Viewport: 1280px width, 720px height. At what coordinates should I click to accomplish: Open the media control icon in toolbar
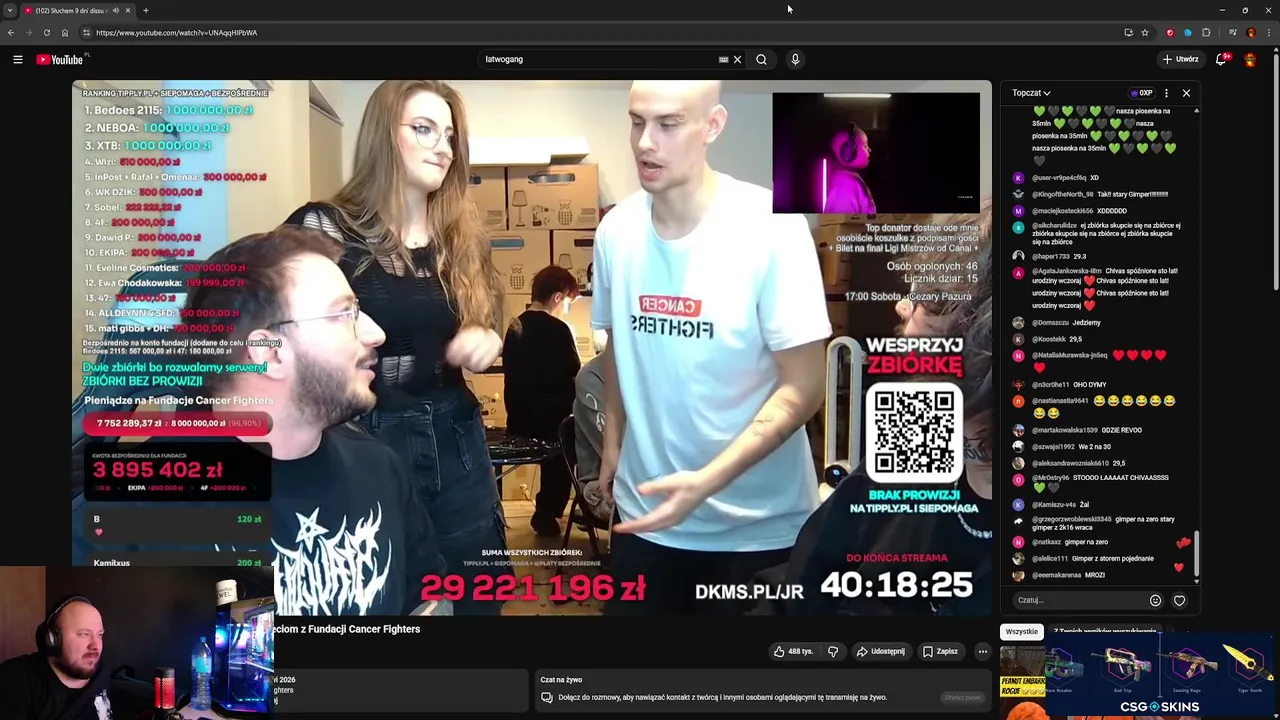click(x=1231, y=32)
